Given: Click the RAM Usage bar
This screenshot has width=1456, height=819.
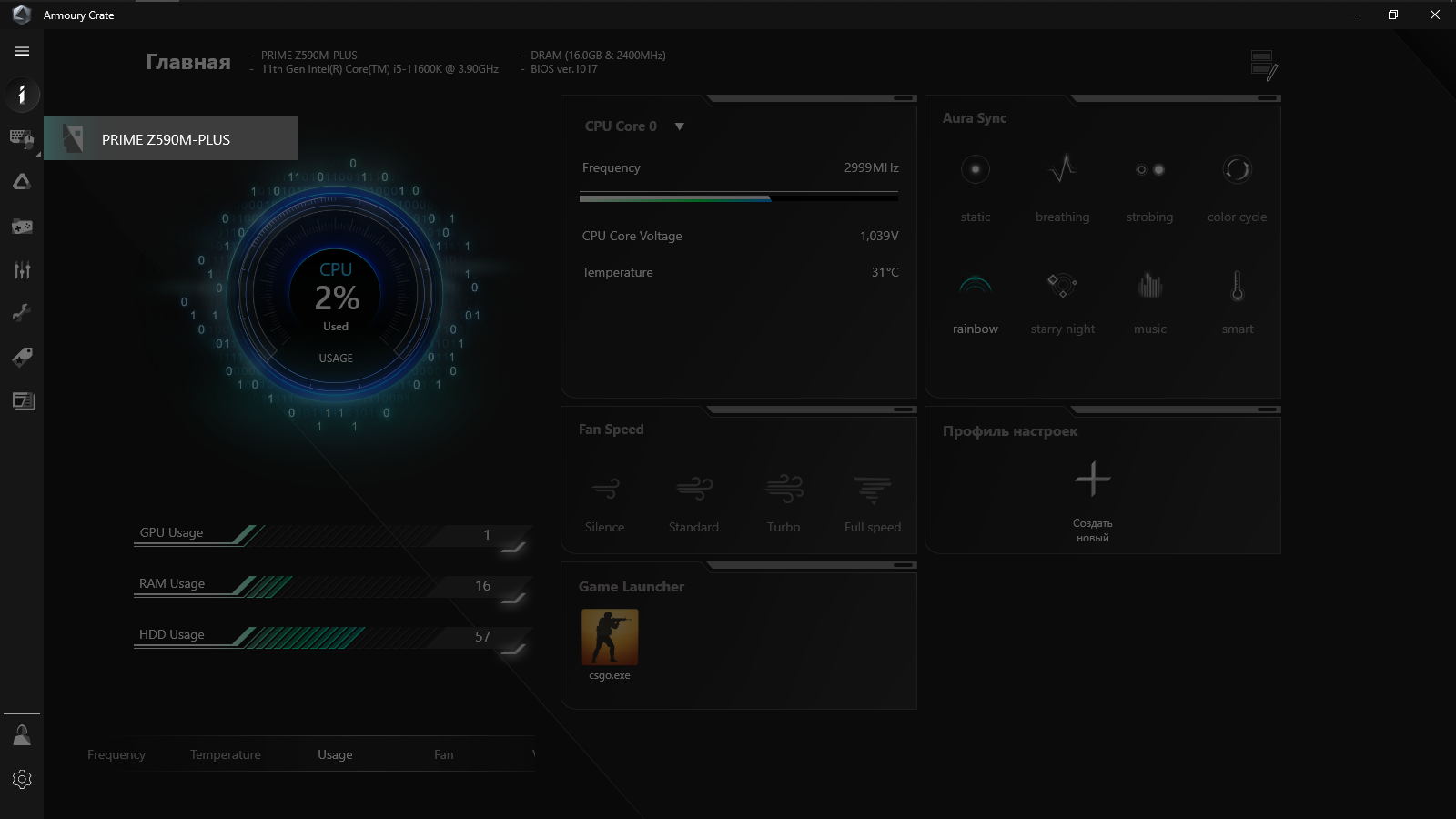Looking at the screenshot, I should click(x=332, y=585).
